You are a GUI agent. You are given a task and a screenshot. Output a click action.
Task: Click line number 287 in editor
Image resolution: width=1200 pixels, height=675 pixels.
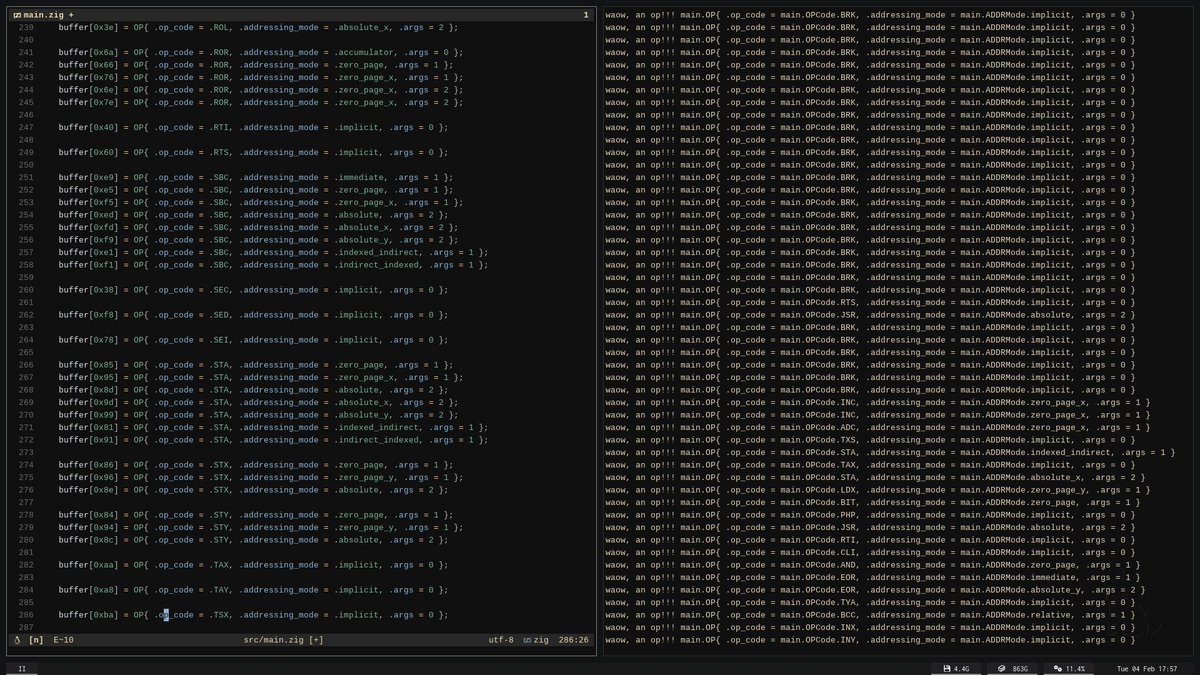(x=27, y=627)
